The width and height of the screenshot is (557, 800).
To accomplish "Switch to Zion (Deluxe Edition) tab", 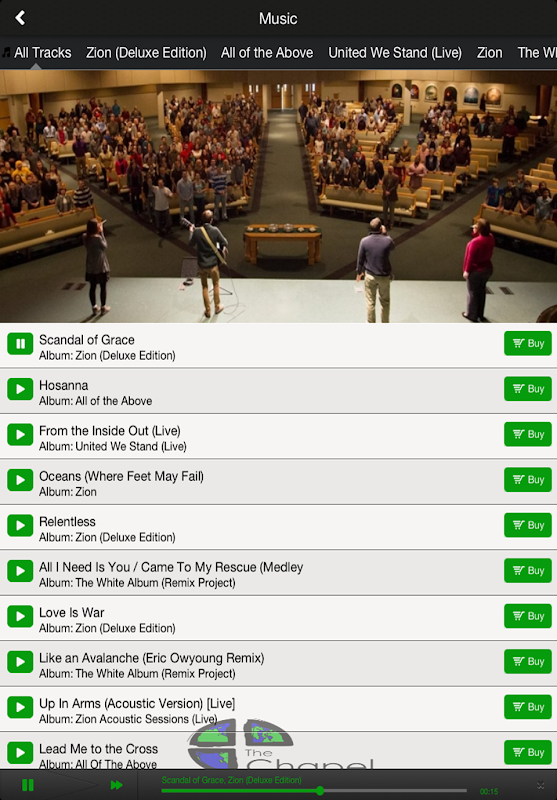I will tap(146, 53).
